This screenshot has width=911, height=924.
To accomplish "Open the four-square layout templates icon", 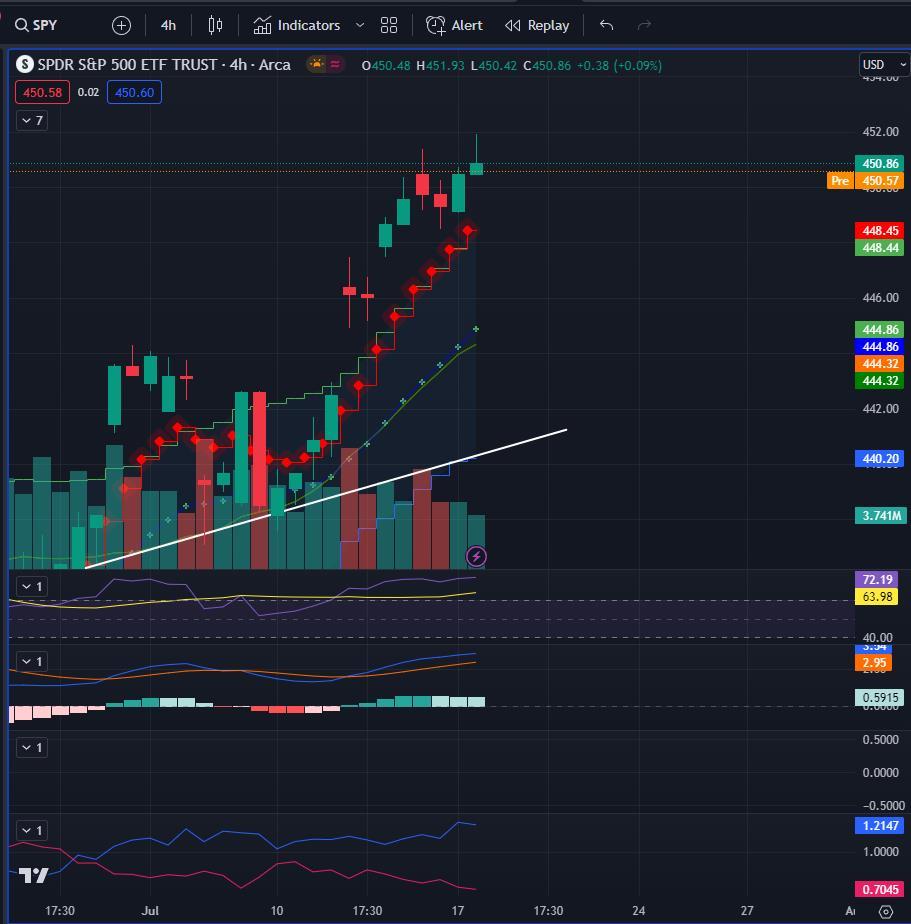I will point(389,25).
